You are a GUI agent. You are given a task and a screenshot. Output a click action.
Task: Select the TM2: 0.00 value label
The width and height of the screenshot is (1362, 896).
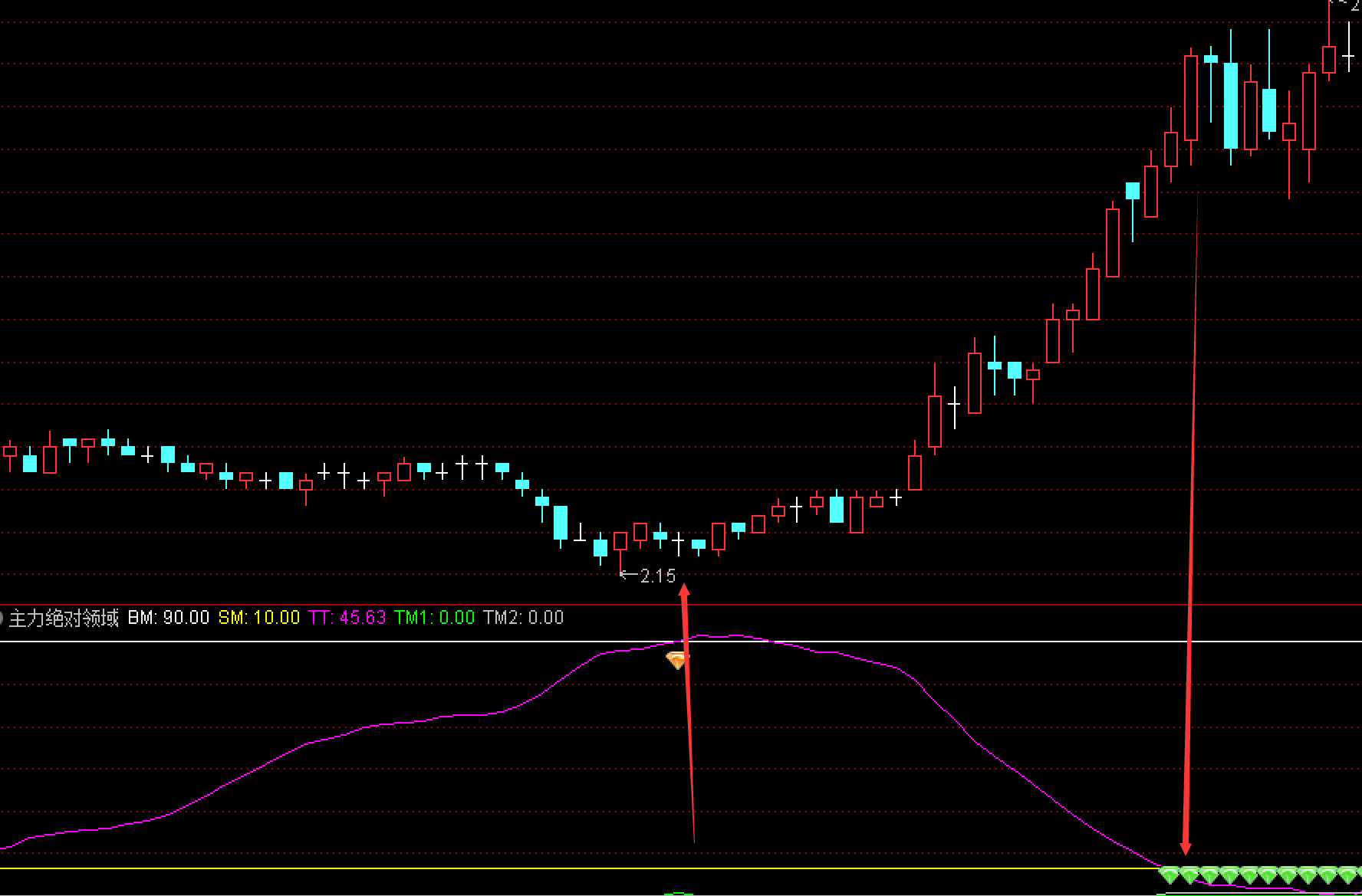pos(524,618)
